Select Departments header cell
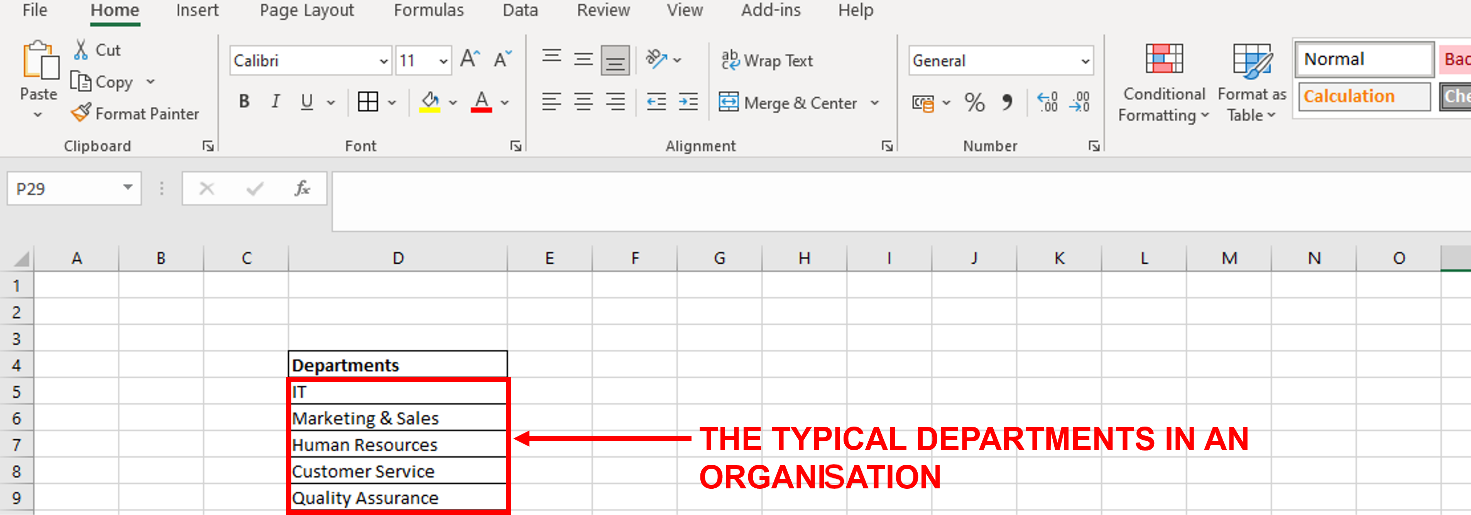1471x515 pixels. [x=398, y=365]
